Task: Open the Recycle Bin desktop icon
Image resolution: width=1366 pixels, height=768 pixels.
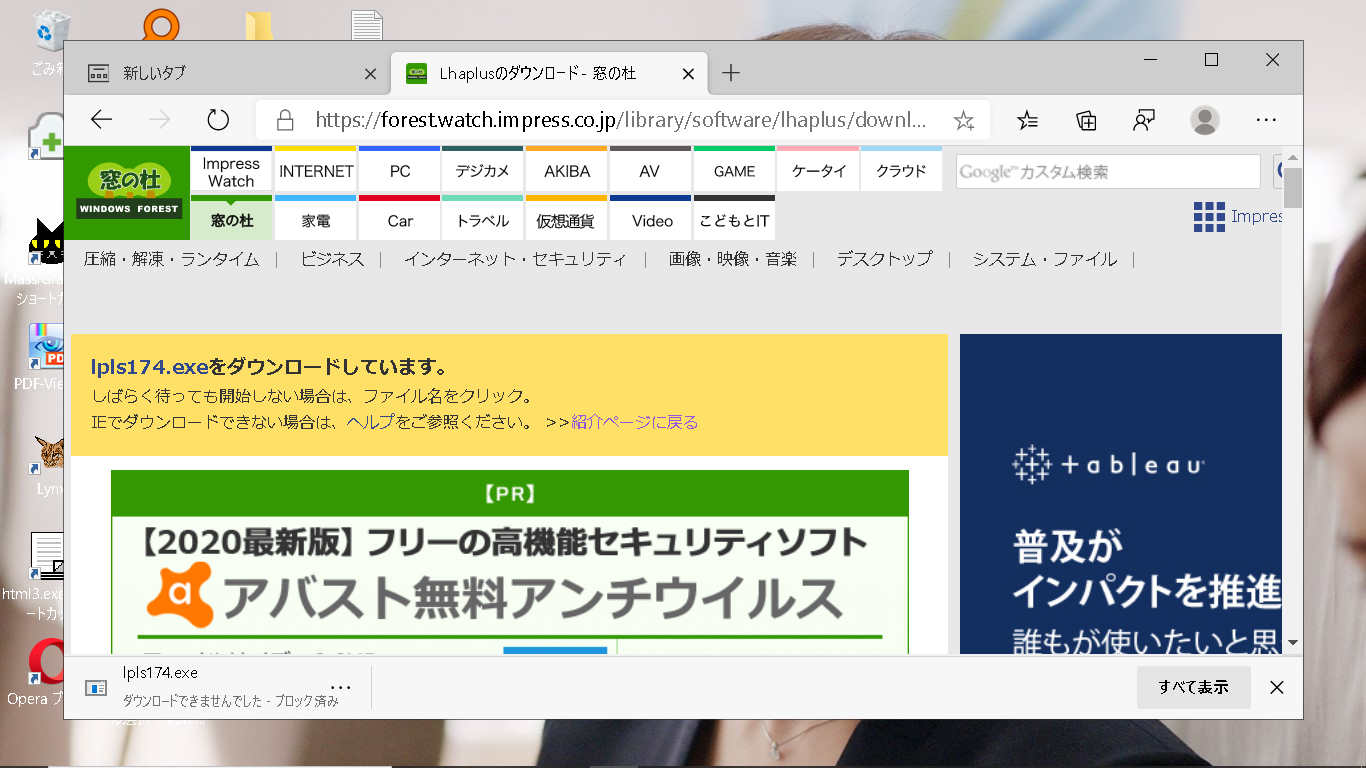Action: click(48, 42)
